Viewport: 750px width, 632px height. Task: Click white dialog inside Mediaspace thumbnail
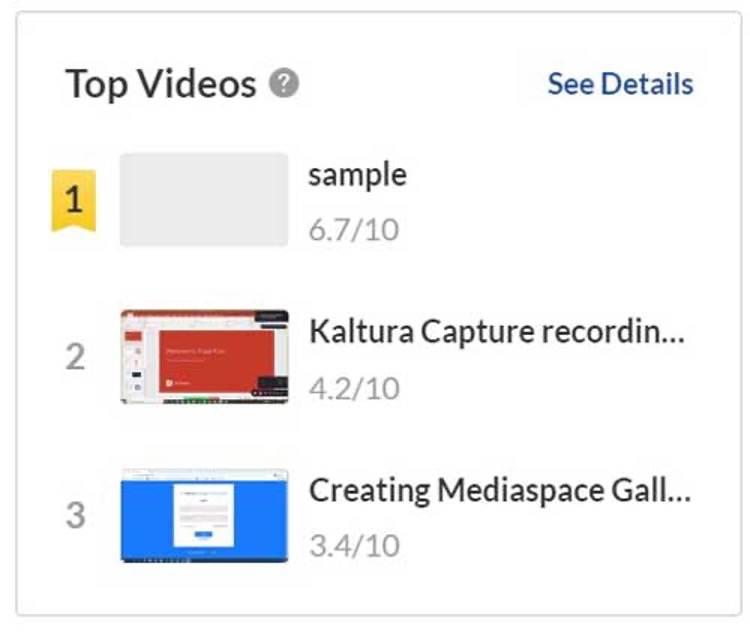click(x=203, y=514)
